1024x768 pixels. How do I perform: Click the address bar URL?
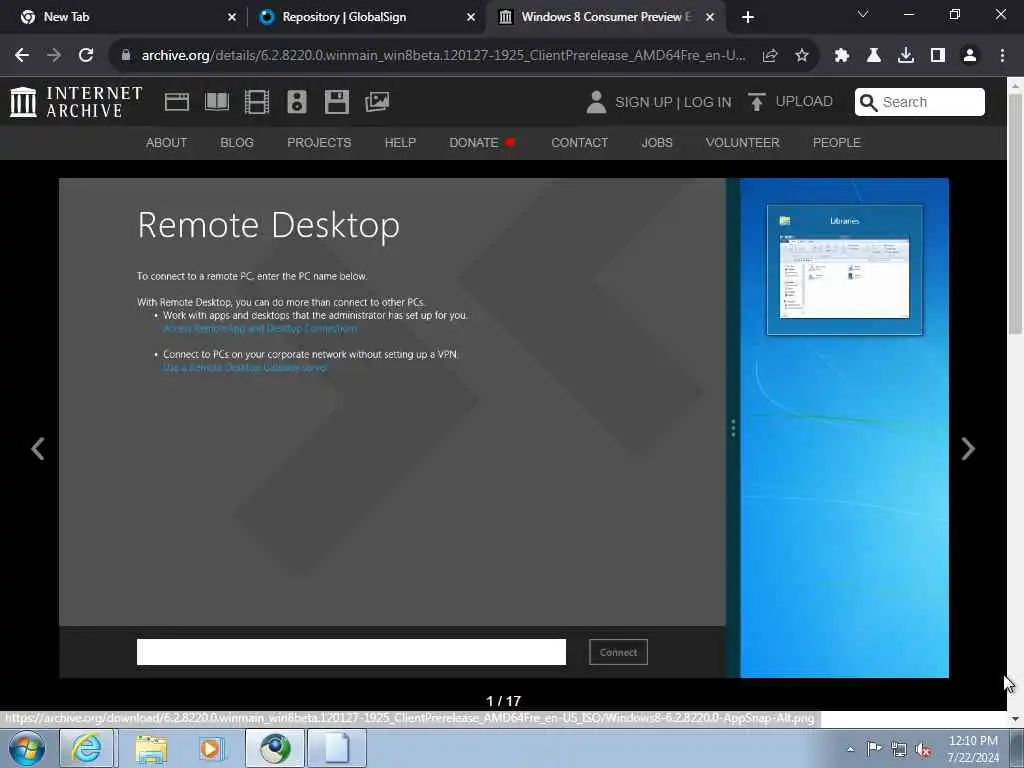pyautogui.click(x=443, y=56)
